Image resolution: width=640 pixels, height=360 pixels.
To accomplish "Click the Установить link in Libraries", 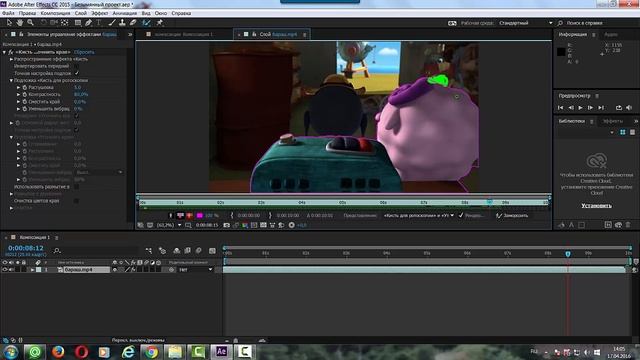I will point(596,205).
